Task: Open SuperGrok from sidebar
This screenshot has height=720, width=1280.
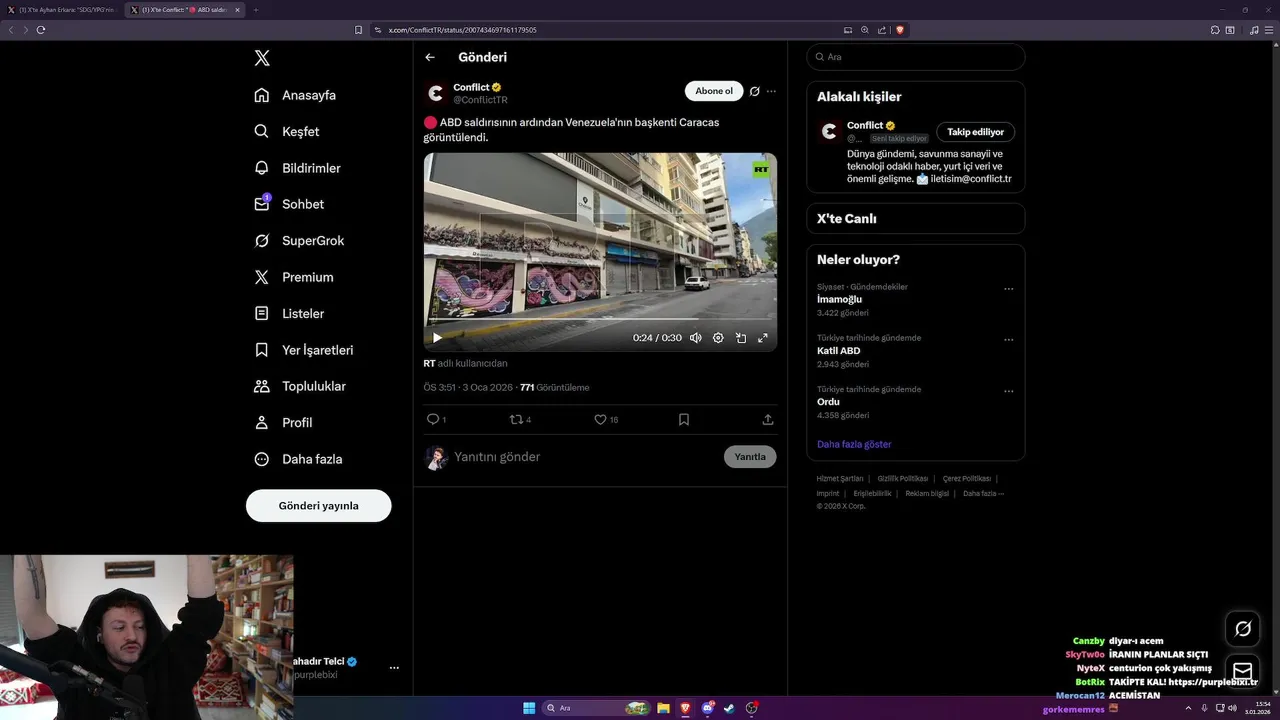Action: [x=299, y=240]
